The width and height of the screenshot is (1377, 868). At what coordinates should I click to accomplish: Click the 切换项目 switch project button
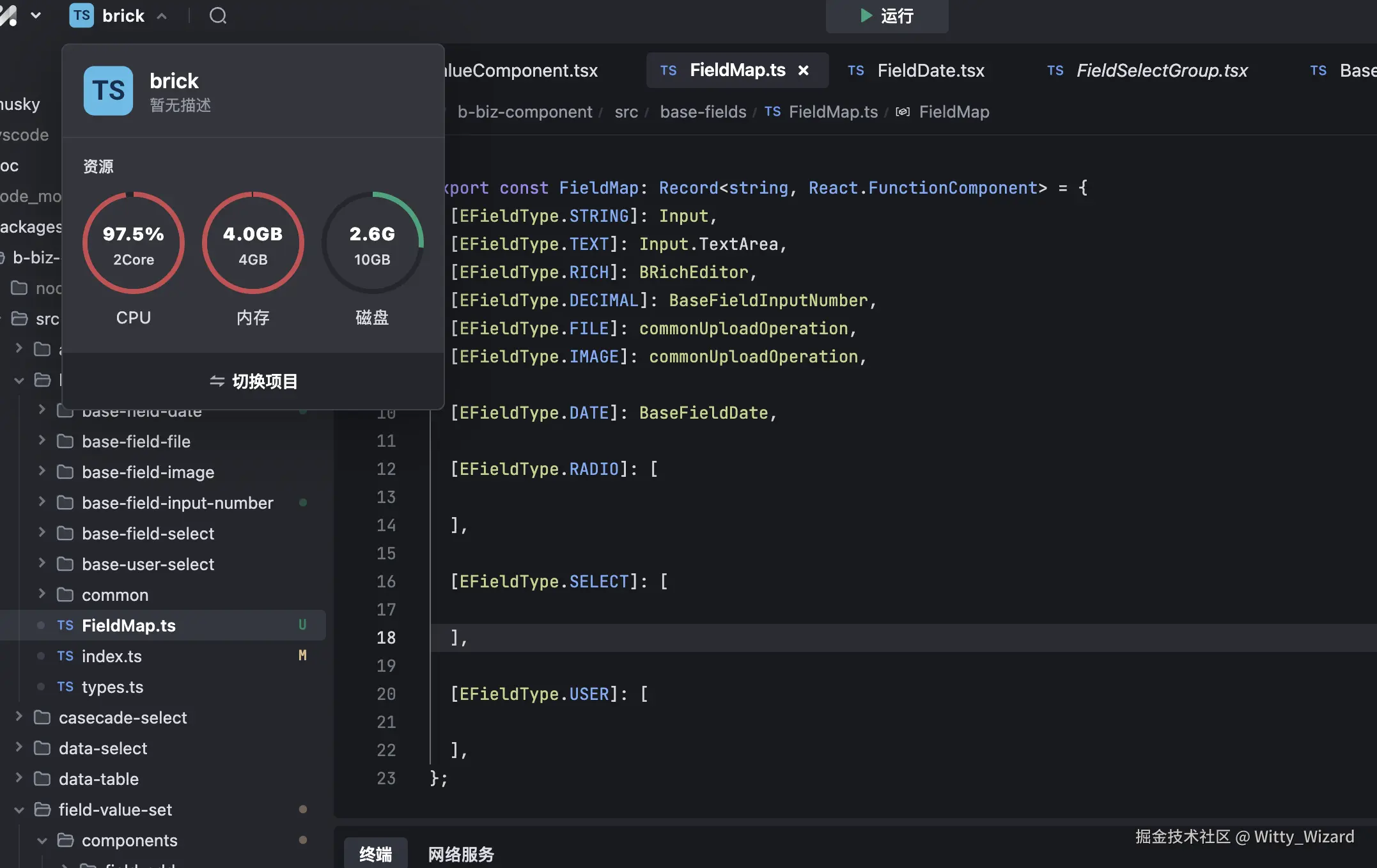tap(254, 382)
